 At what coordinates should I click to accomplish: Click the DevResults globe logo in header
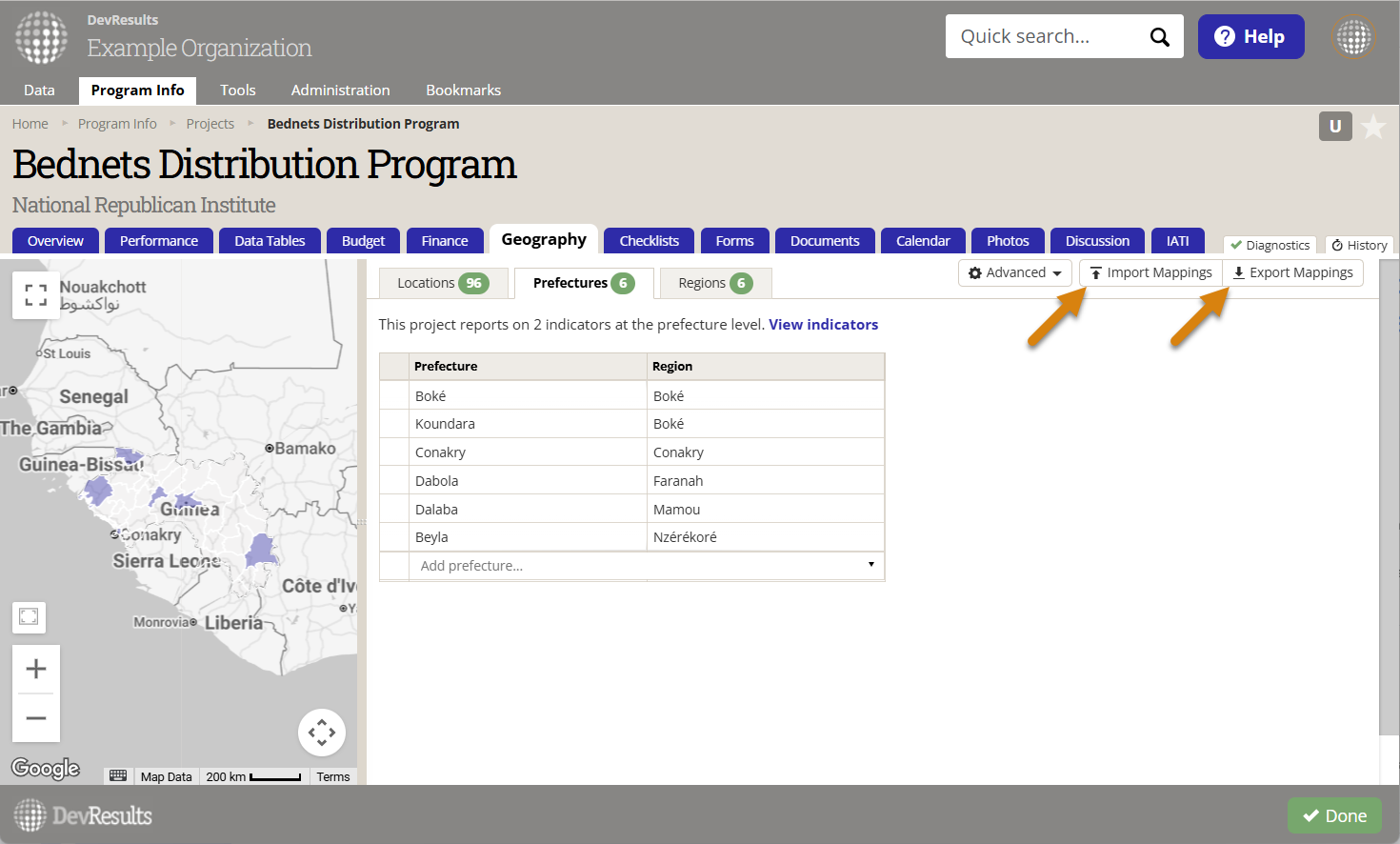41,38
